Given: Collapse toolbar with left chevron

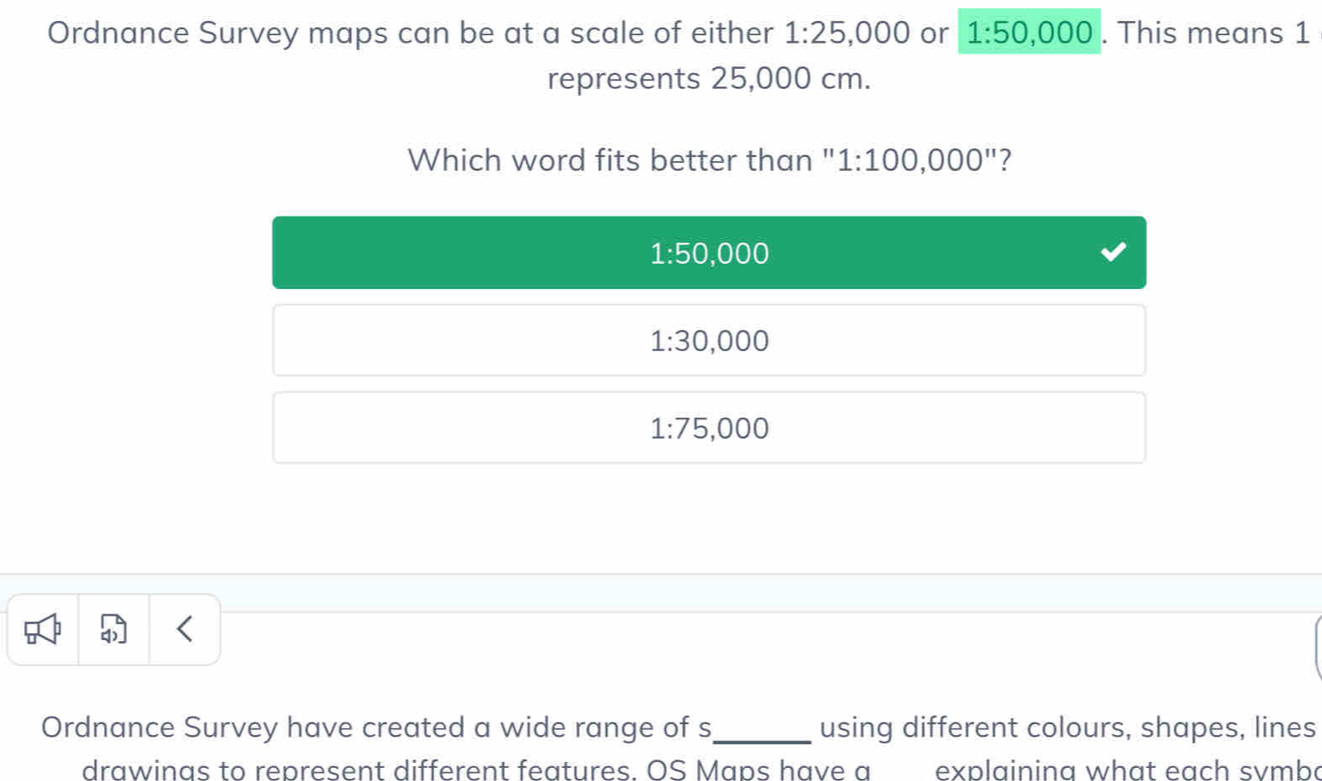Looking at the screenshot, I should (184, 629).
